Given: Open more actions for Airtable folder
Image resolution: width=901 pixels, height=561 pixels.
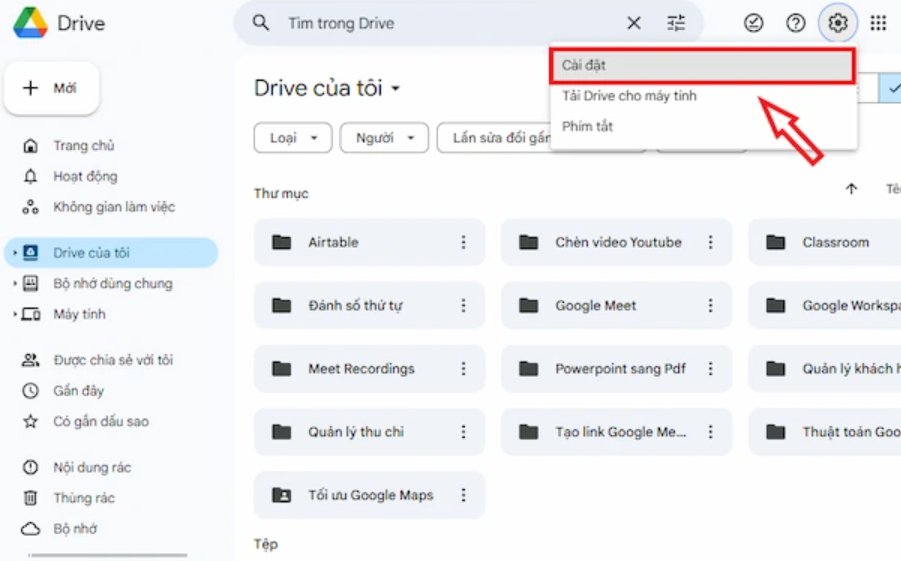Looking at the screenshot, I should tap(463, 242).
